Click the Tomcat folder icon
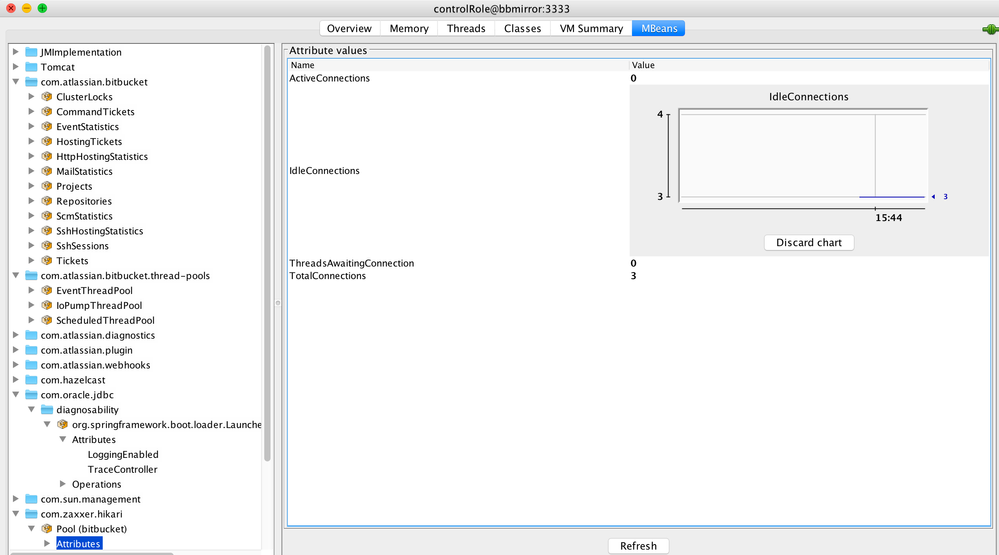 31,67
